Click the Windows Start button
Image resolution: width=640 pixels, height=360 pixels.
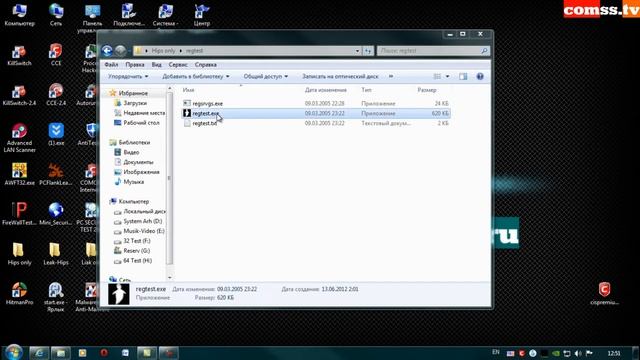pos(13,352)
